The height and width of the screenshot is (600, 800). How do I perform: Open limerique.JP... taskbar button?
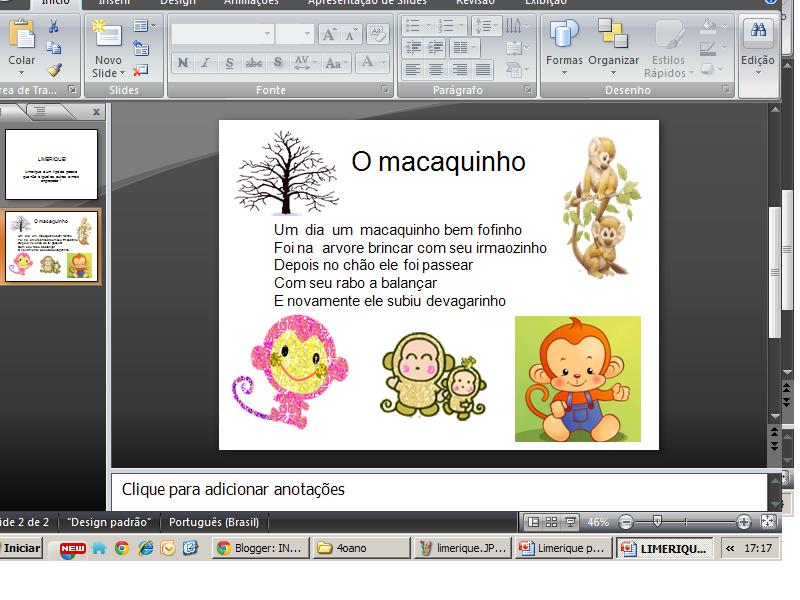(462, 548)
